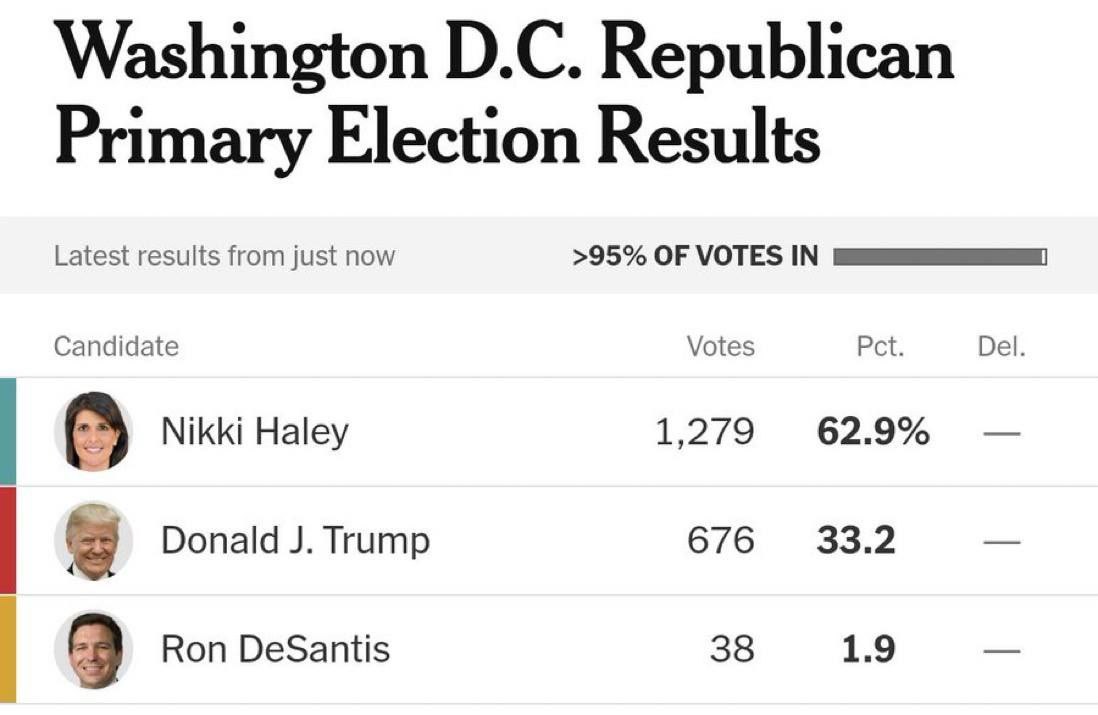The width and height of the screenshot is (1098, 715).
Task: Click the Del. column header
Action: (1001, 347)
